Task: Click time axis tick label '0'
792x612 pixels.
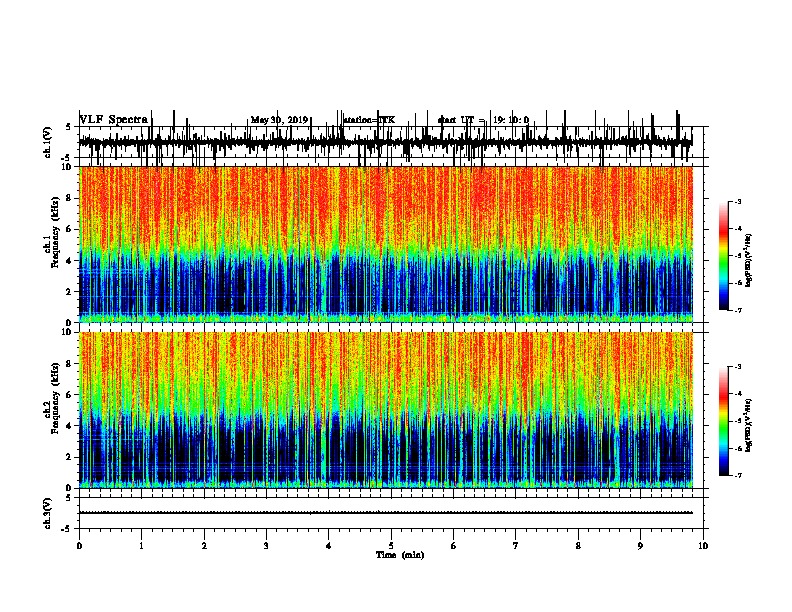Action: click(x=79, y=546)
